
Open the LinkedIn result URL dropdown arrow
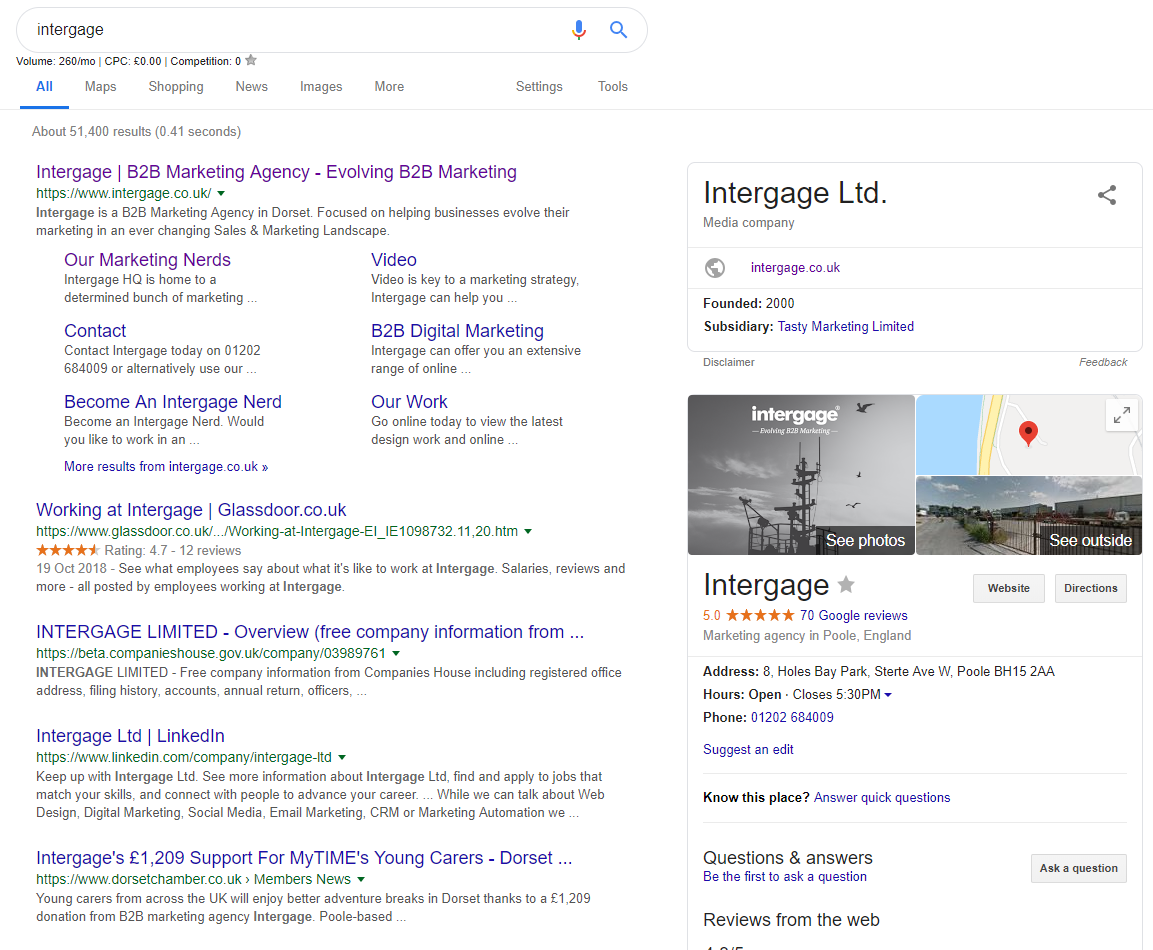341,757
